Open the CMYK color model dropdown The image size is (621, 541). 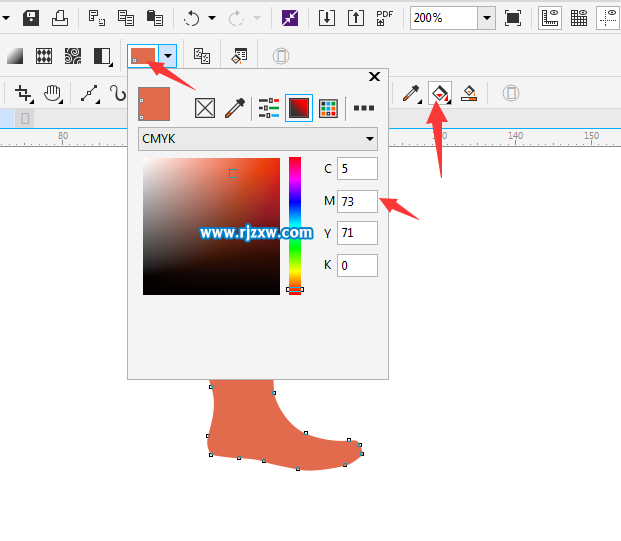(258, 139)
